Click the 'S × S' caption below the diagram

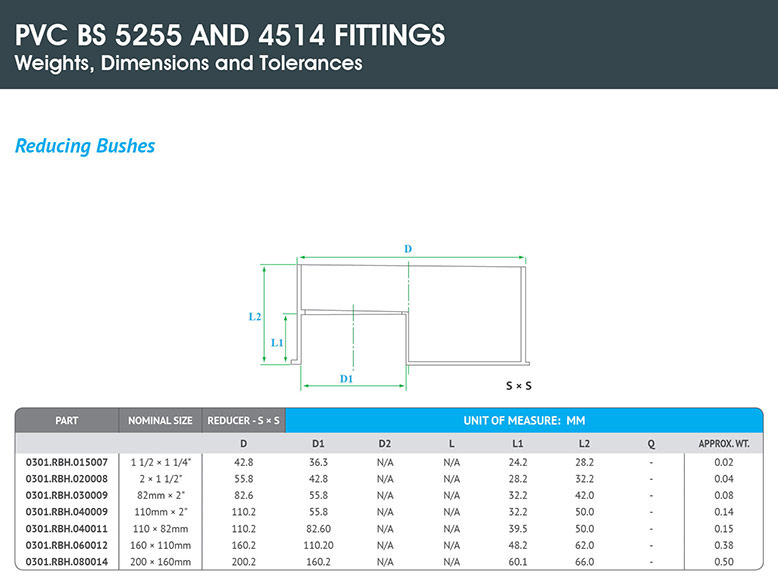point(519,386)
